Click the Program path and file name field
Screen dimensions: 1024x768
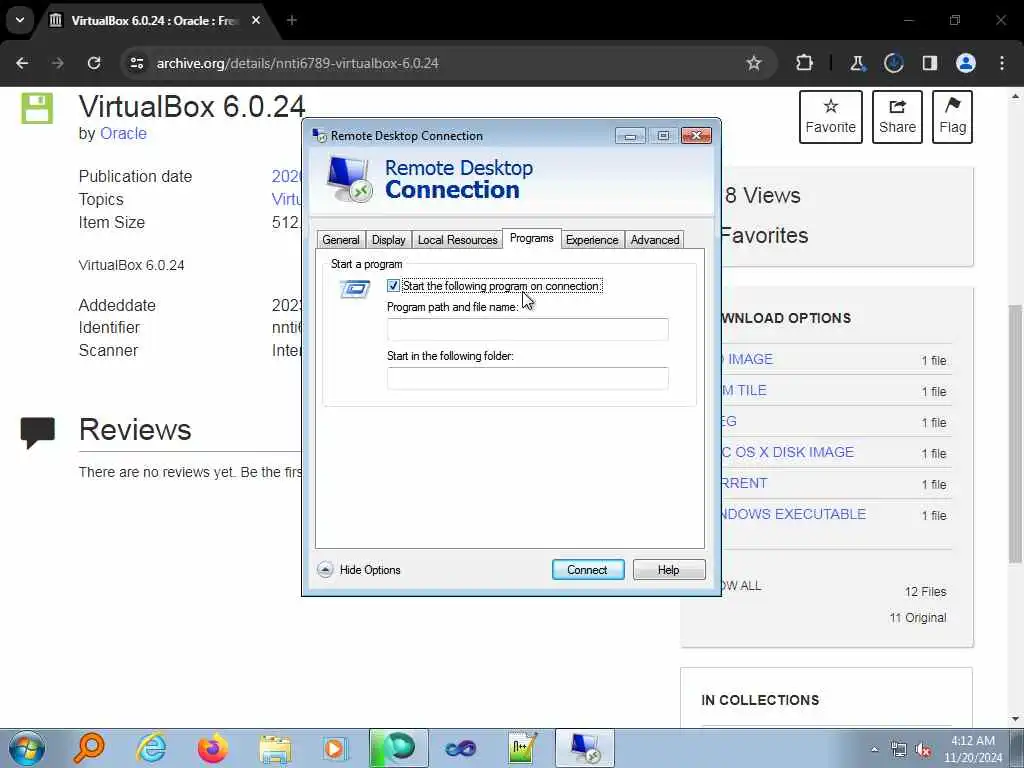[x=528, y=329]
